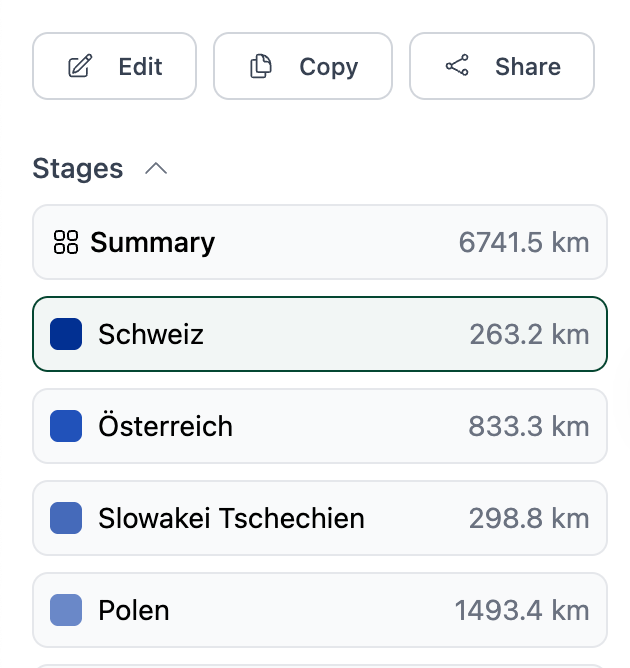Open the Edit button label
Viewport: 630px width, 668px height.
pos(140,66)
